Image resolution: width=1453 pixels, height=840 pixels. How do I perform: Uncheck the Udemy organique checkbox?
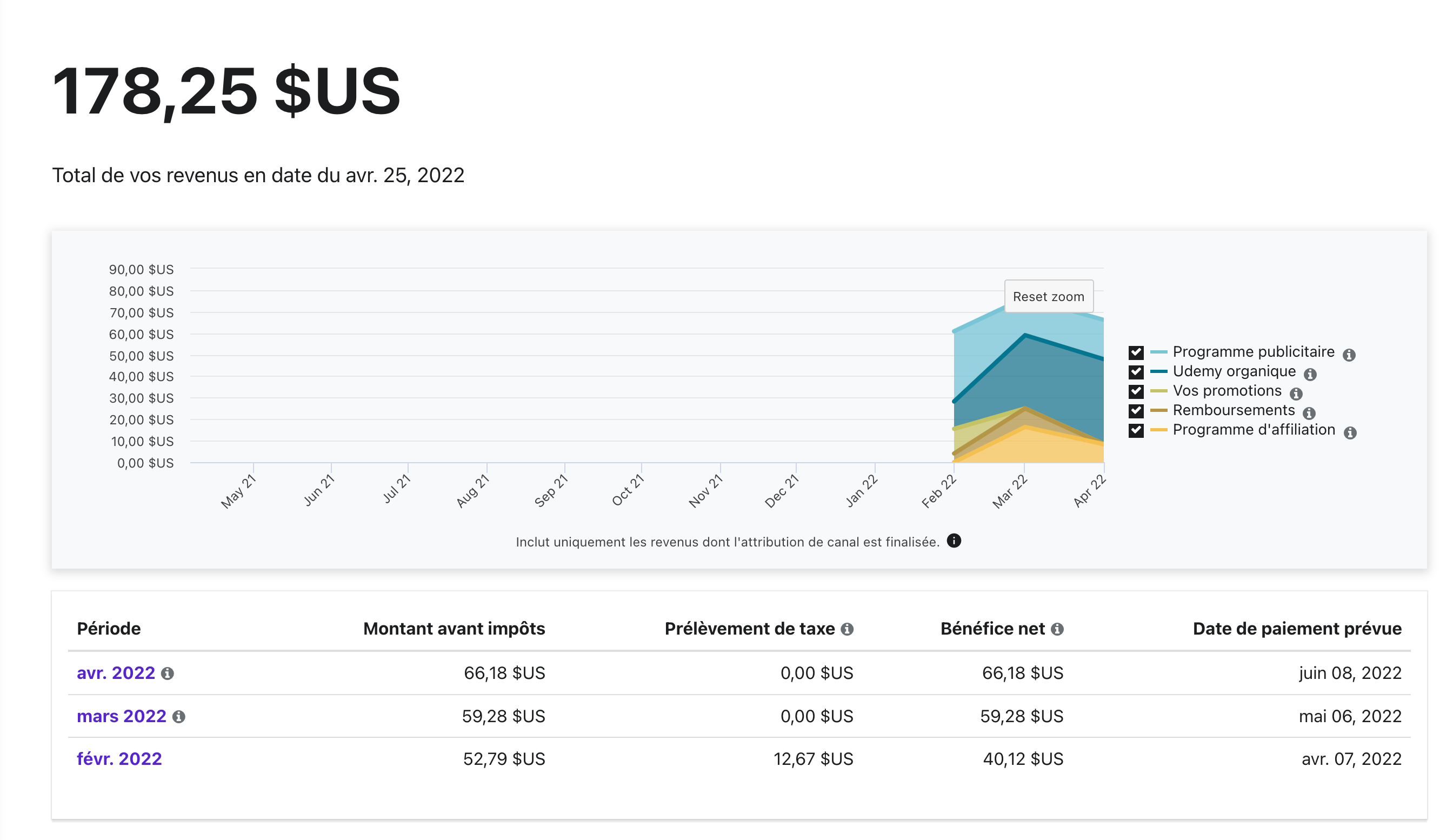coord(1136,372)
